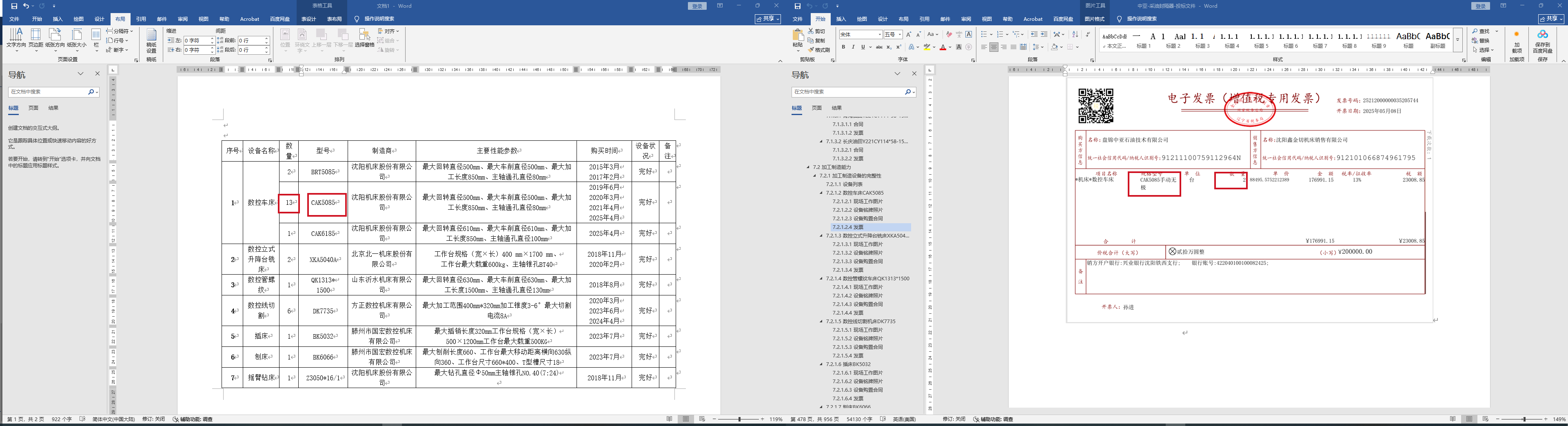The width and height of the screenshot is (1568, 426).
Task: Toggle Italic formatting button
Action: point(853,47)
